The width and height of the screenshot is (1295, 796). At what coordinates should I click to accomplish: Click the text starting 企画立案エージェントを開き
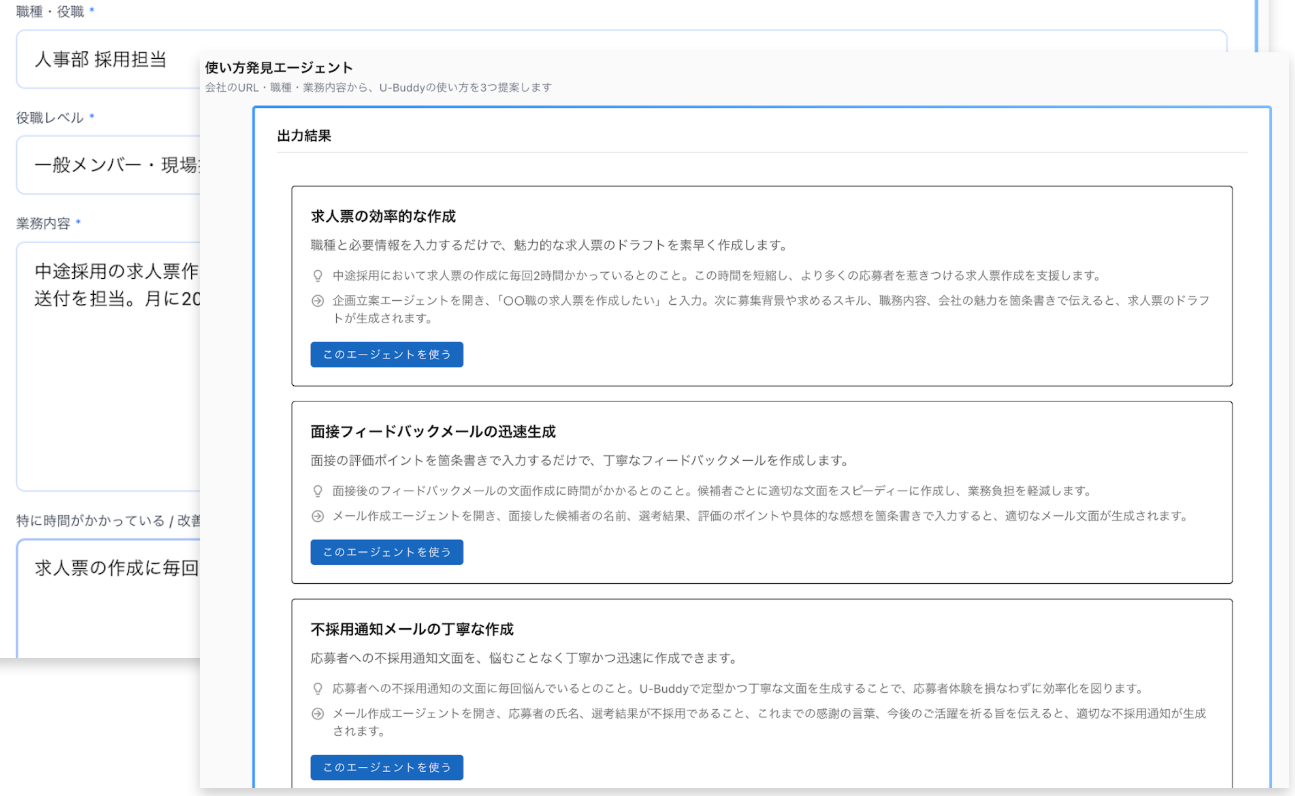point(771,309)
